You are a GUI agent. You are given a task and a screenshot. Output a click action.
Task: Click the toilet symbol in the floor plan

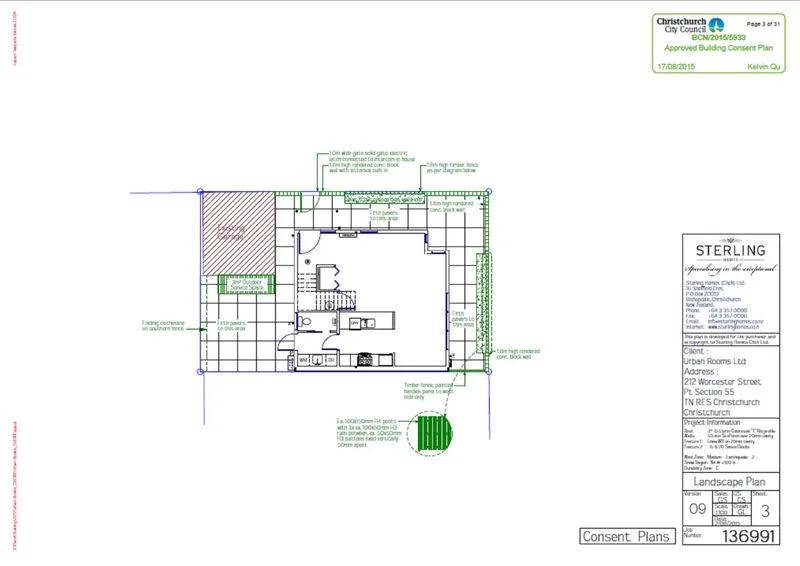(305, 322)
